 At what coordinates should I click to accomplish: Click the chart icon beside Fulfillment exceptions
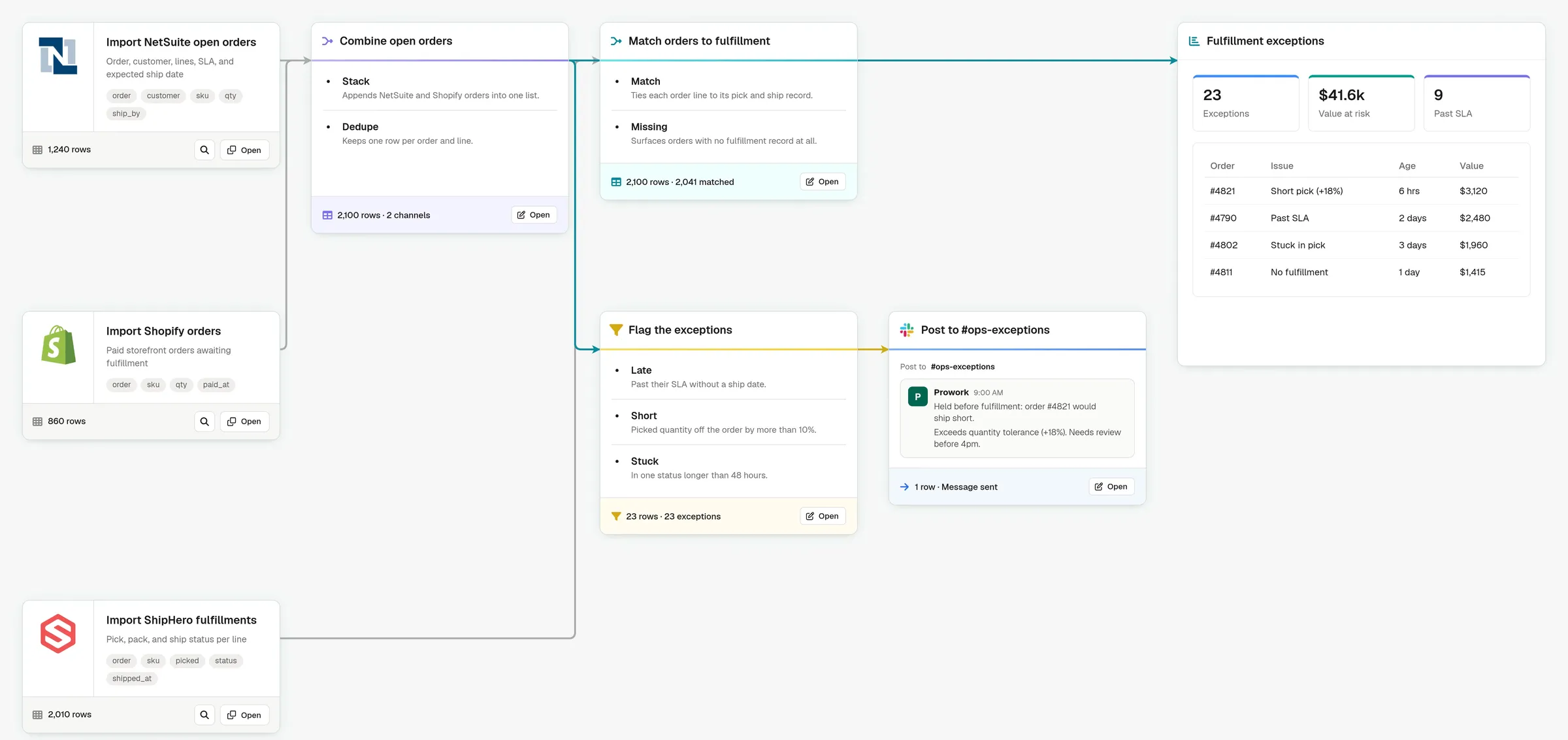point(1194,41)
